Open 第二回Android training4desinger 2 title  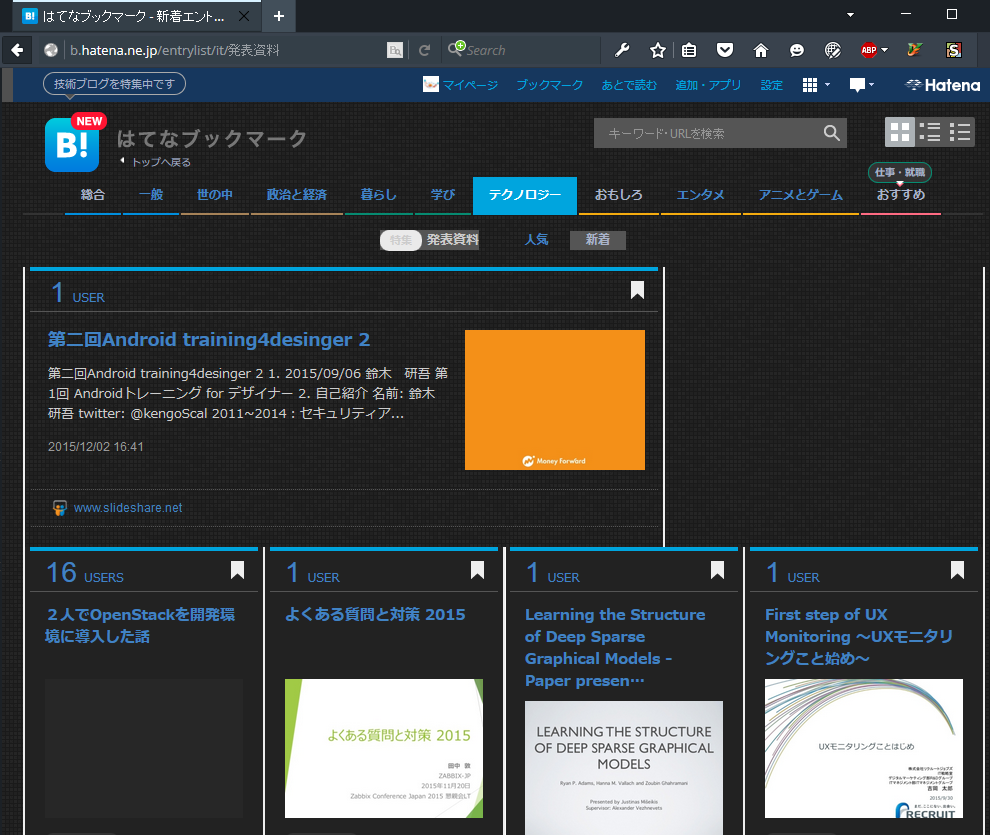coord(209,340)
